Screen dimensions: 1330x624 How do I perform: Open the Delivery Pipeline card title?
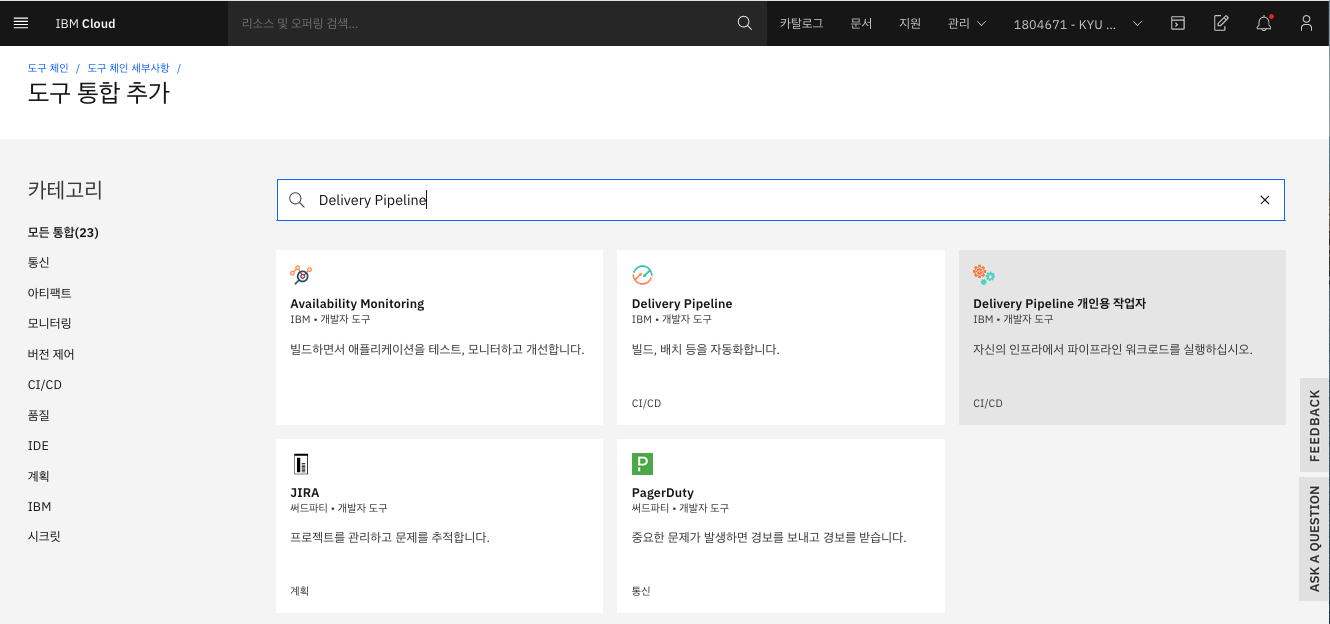click(x=682, y=303)
